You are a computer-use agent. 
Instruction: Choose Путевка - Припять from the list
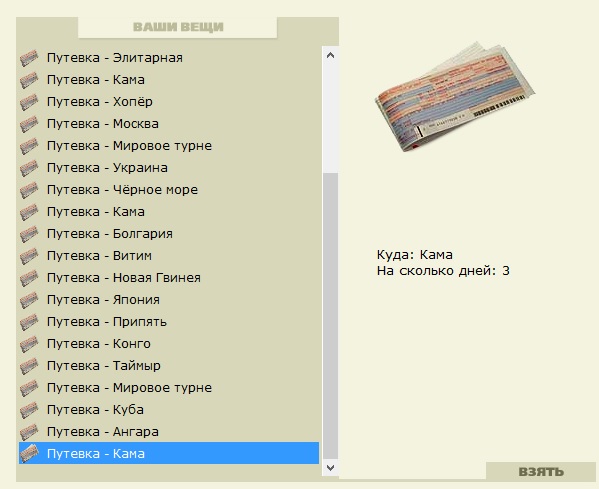tap(169, 322)
